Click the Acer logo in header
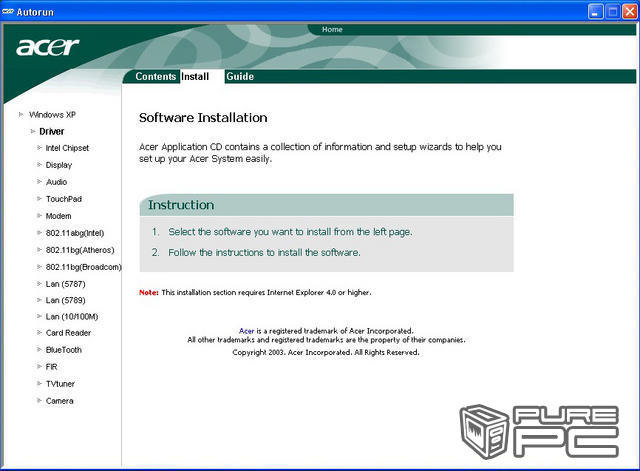Screen dimensions: 640x471 pos(48,48)
